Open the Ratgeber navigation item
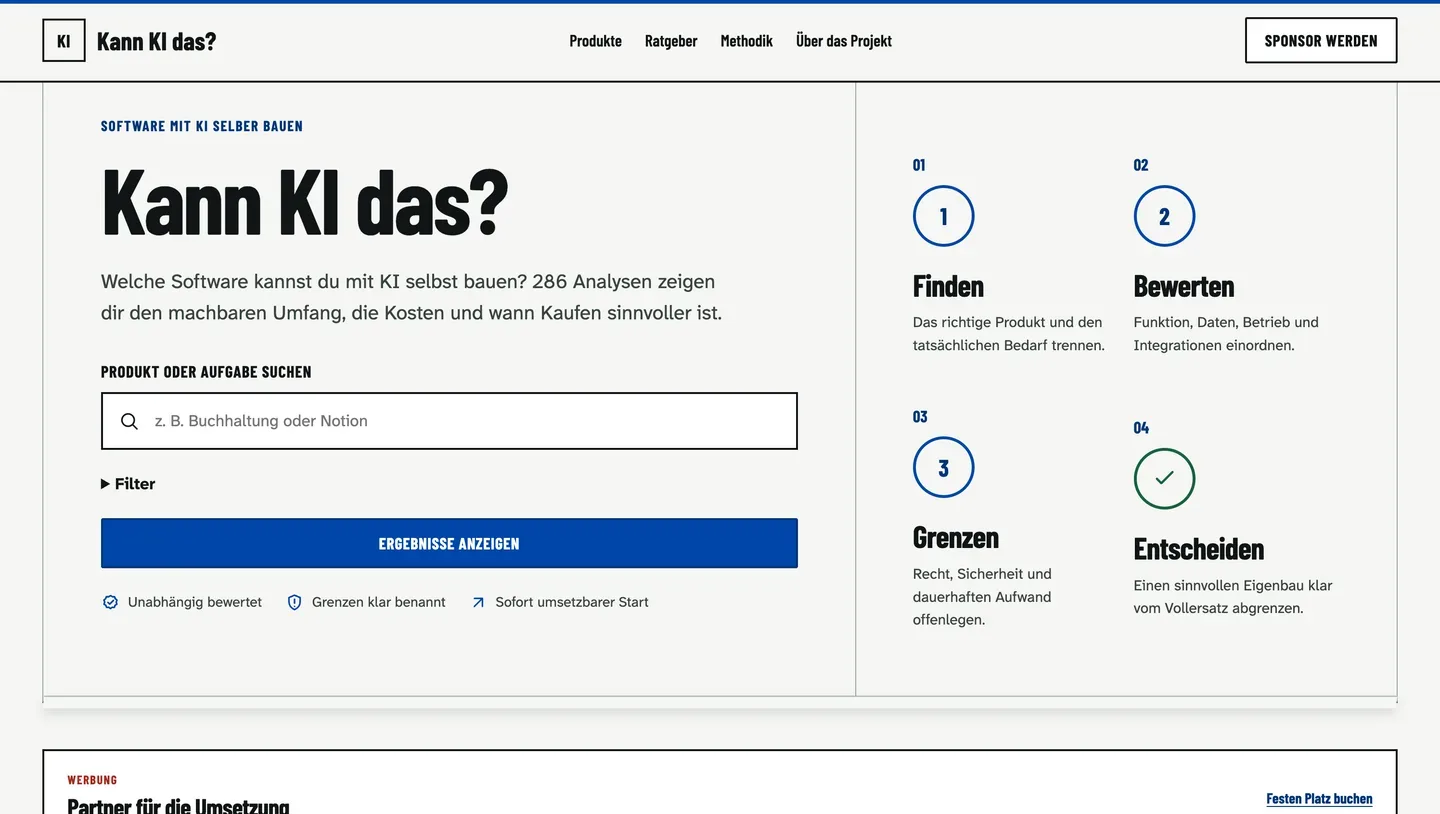The image size is (1440, 814). pyautogui.click(x=671, y=41)
